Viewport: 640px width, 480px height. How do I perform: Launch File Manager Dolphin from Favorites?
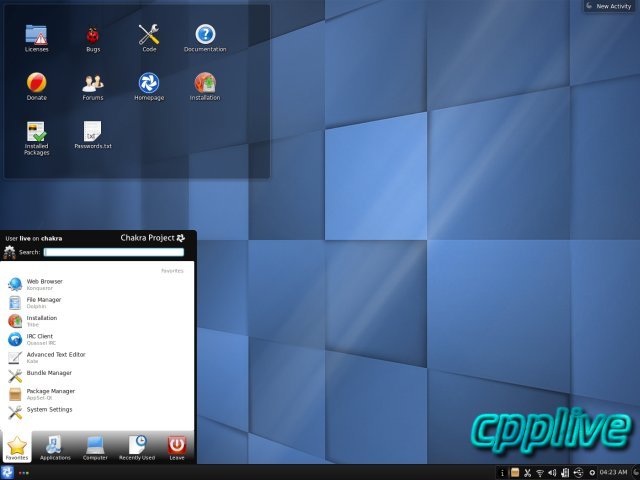point(97,302)
